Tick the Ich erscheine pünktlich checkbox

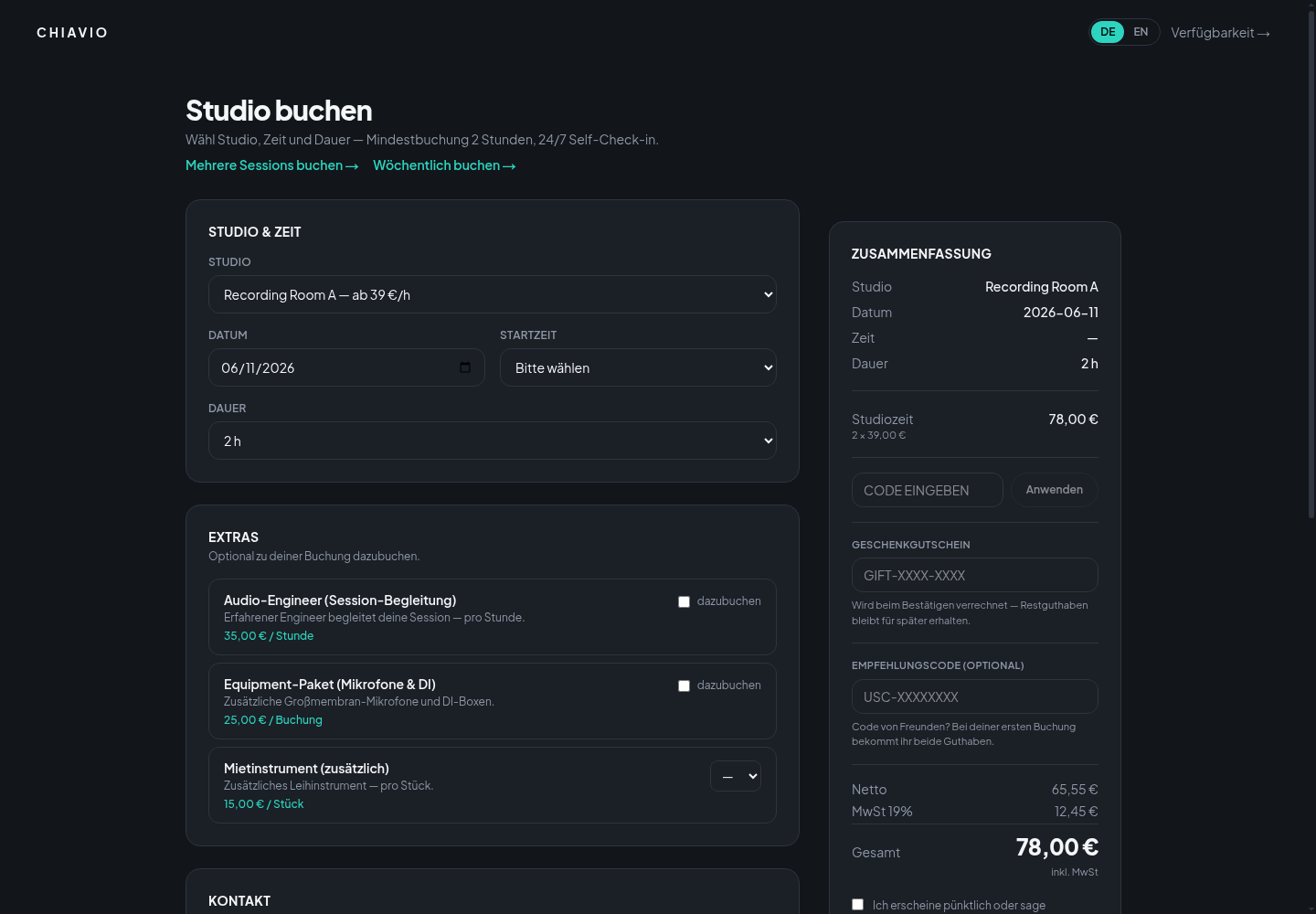coord(857,904)
